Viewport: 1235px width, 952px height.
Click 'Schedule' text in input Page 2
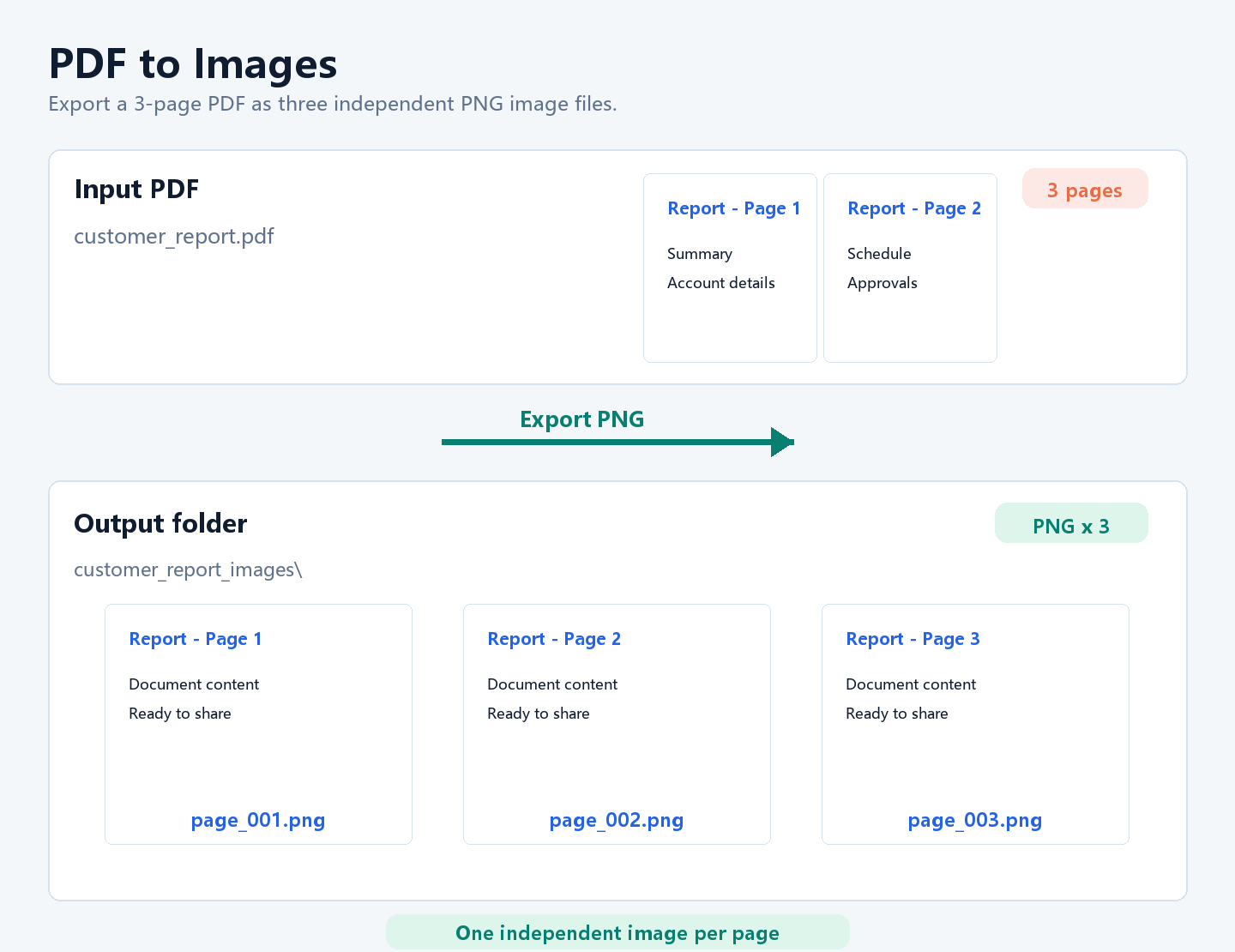(879, 254)
